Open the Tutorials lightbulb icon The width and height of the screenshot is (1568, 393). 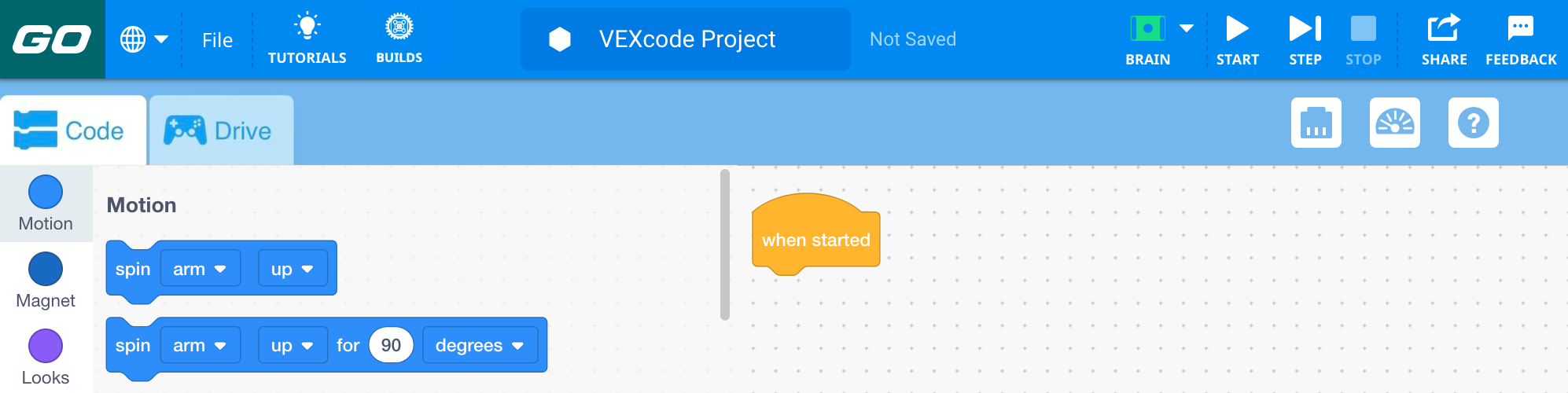click(307, 28)
